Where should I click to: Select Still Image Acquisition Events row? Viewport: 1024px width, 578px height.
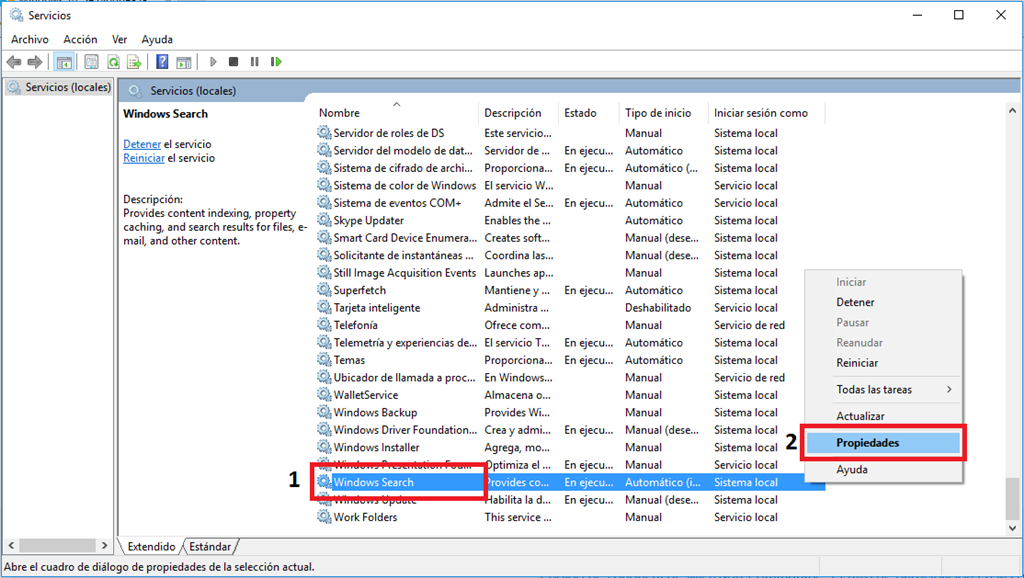570,272
